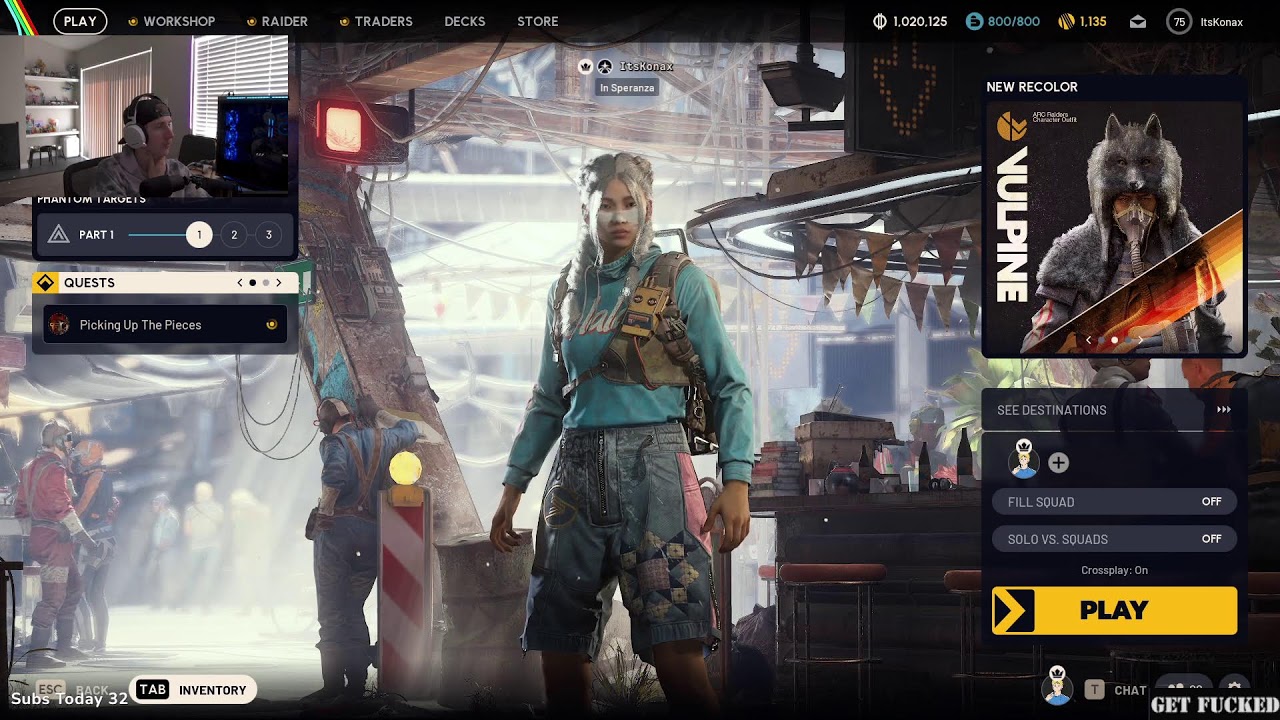
Task: Click the blue token icon beside 800/800
Action: [974, 21]
